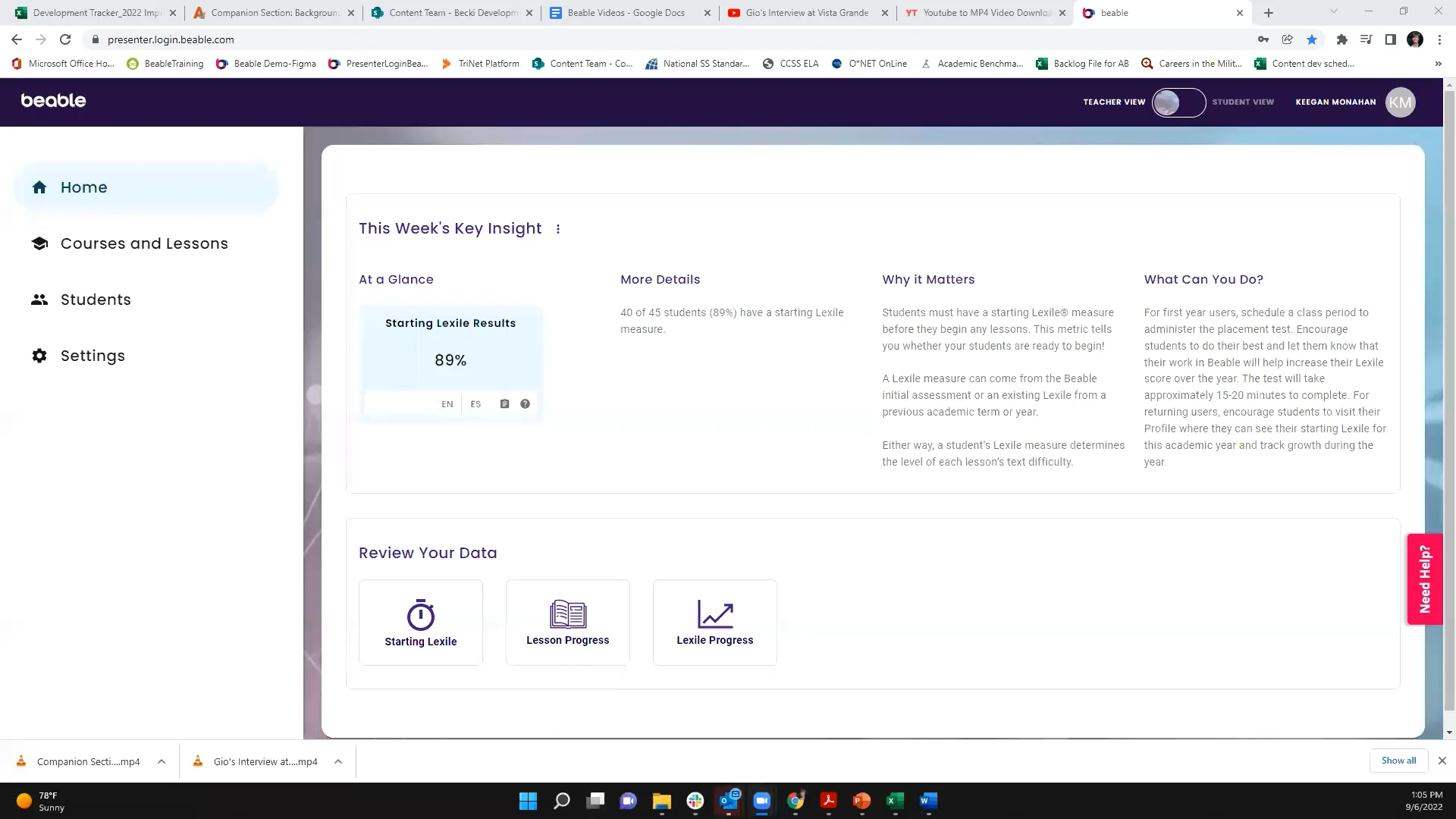Click the clipboard icon on Lexile card

pyautogui.click(x=504, y=404)
